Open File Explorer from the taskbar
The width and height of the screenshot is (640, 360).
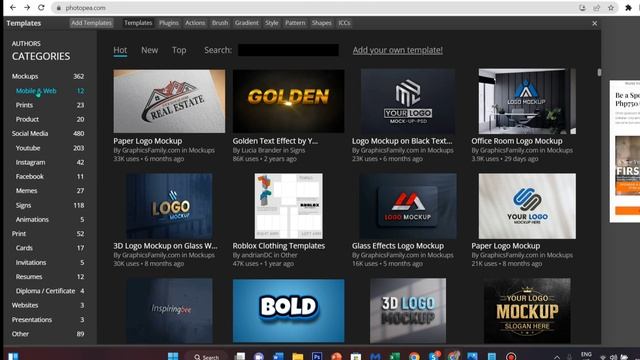pos(298,357)
